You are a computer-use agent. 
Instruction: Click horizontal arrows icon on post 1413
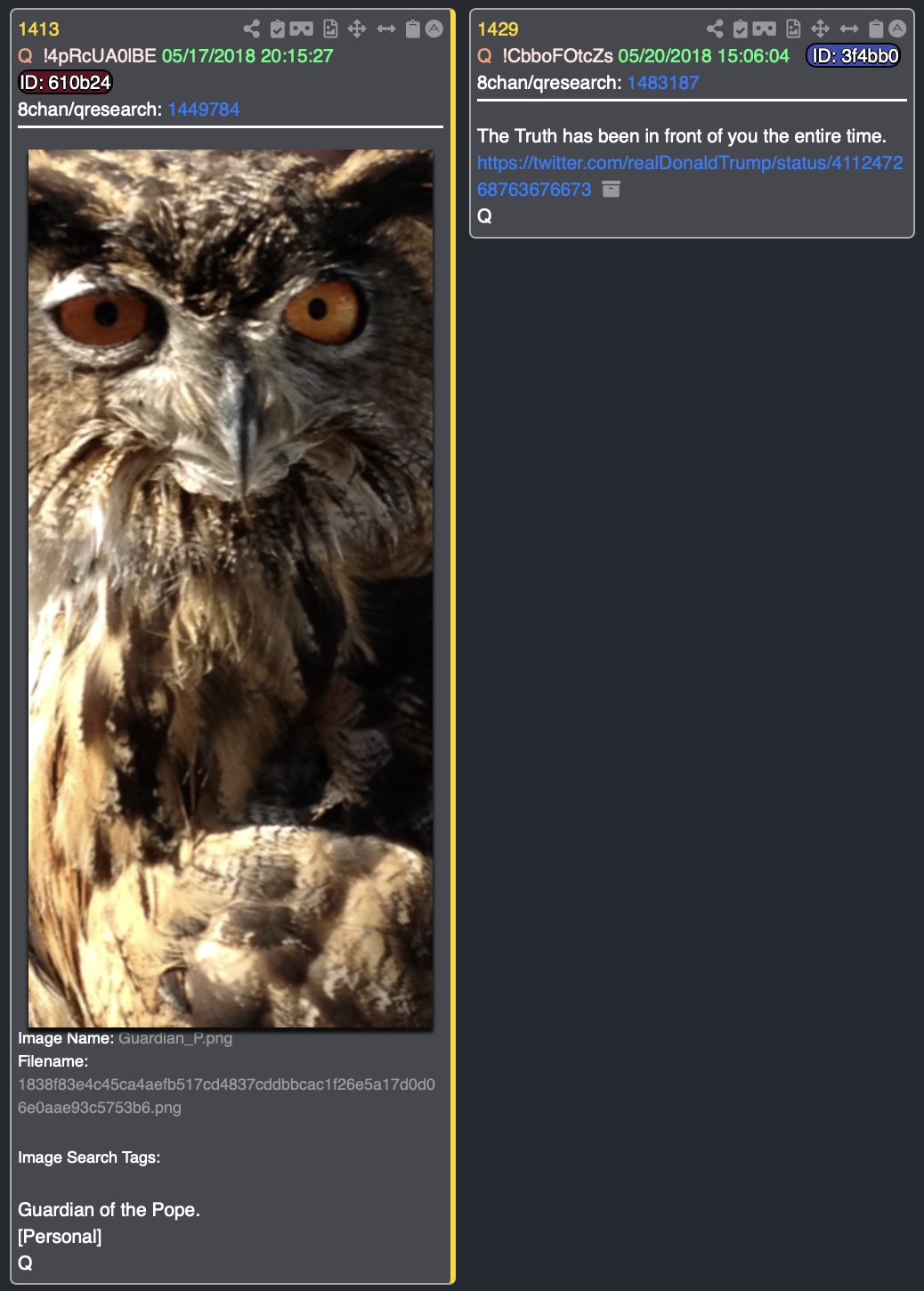tap(386, 28)
